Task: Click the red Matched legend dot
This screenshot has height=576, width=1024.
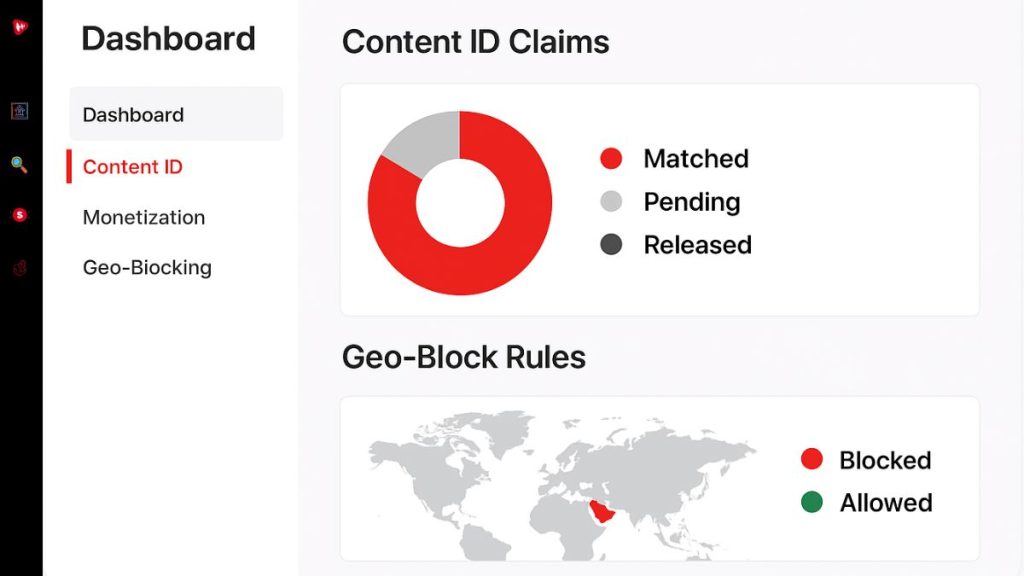Action: point(611,159)
